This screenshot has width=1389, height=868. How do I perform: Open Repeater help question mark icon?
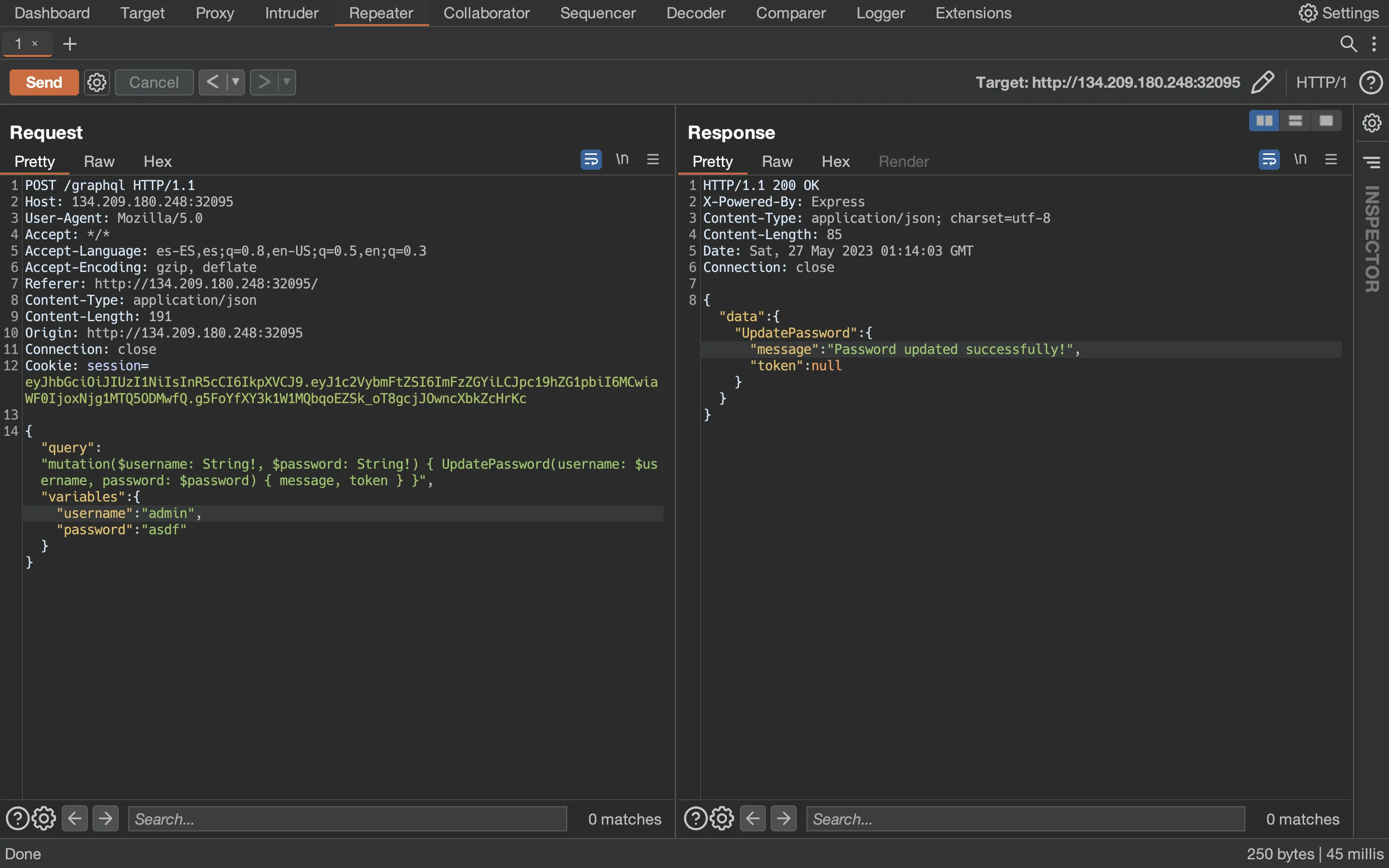point(1370,82)
